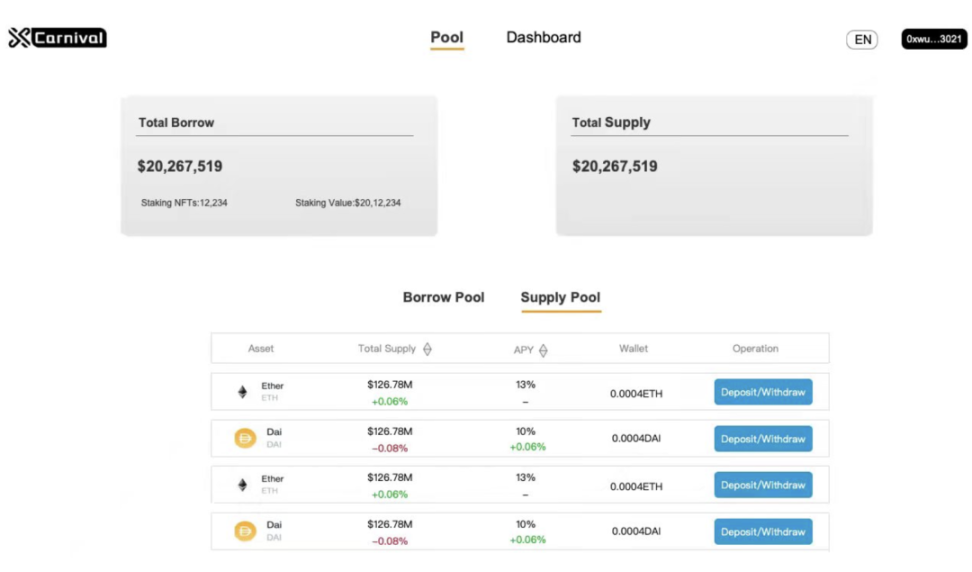Click Deposit/Withdraw for first Dai row
This screenshot has height=572, width=972.
tap(763, 439)
